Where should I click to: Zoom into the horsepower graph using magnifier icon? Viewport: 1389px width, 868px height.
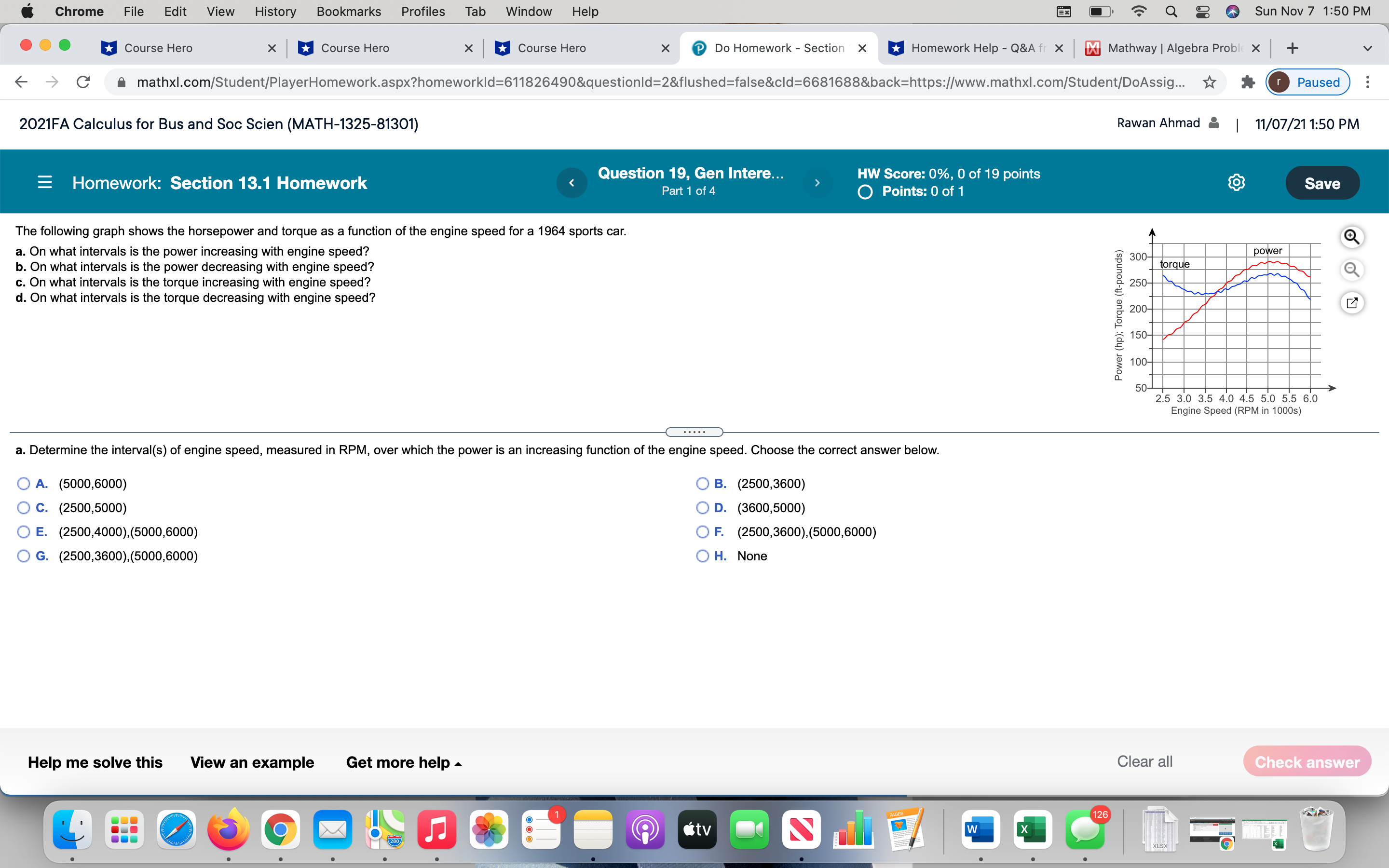pos(1352,236)
